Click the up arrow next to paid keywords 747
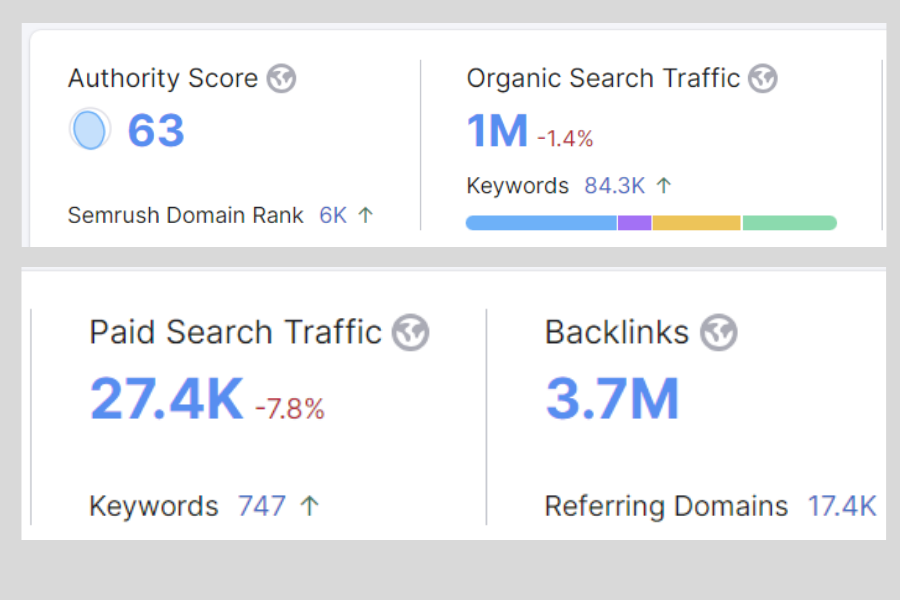 [310, 506]
